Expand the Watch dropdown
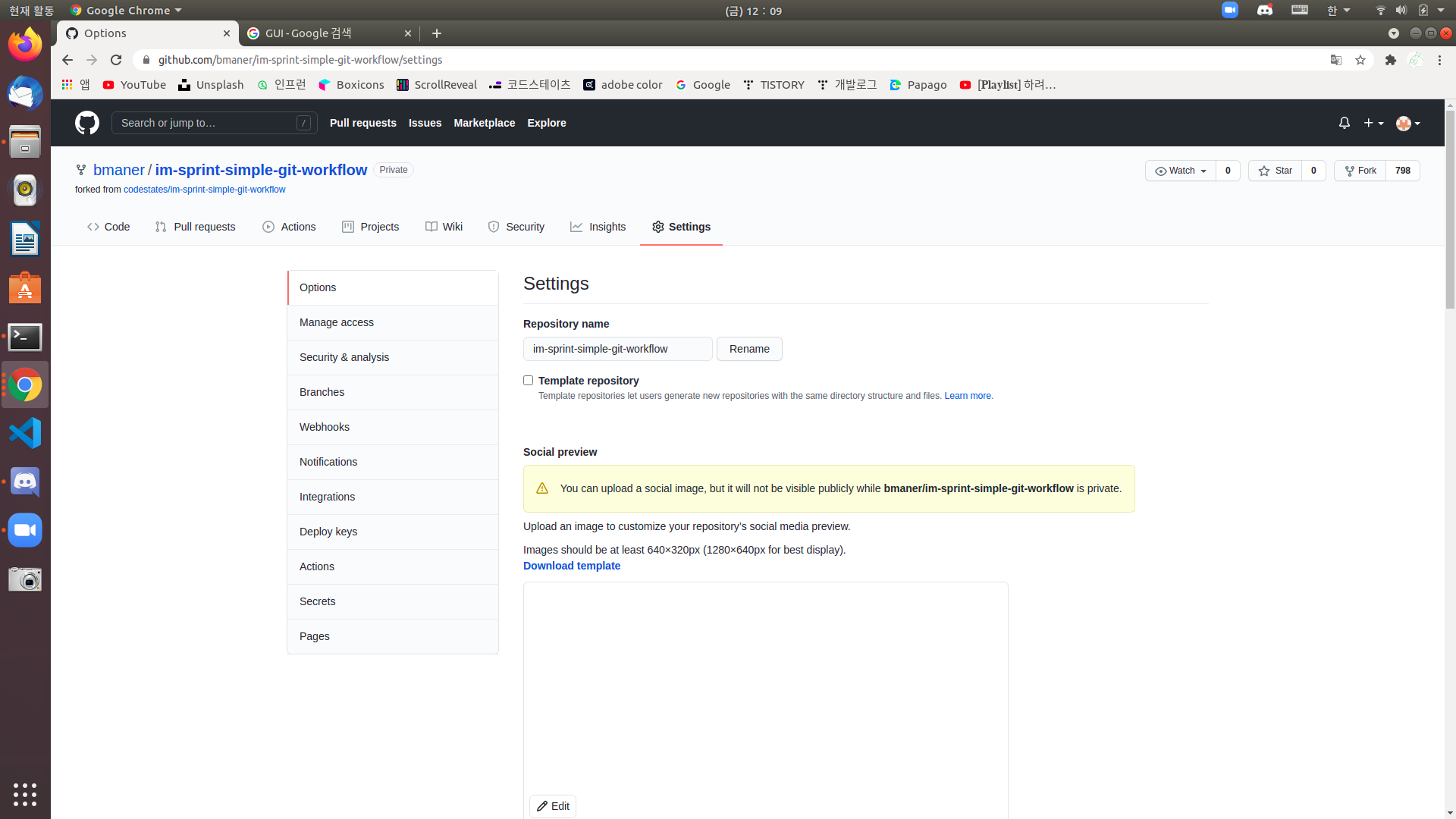The width and height of the screenshot is (1456, 819). coord(1181,171)
